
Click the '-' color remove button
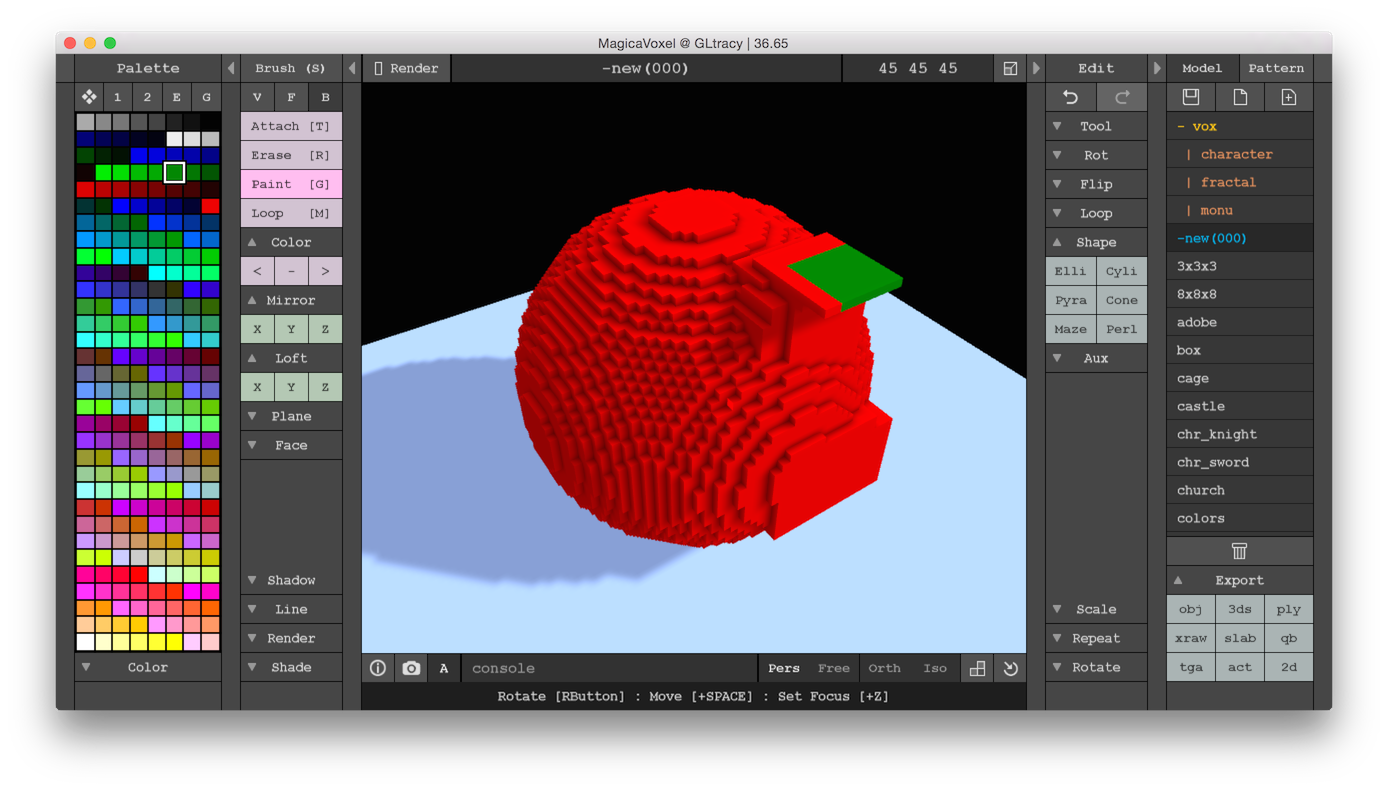click(291, 271)
